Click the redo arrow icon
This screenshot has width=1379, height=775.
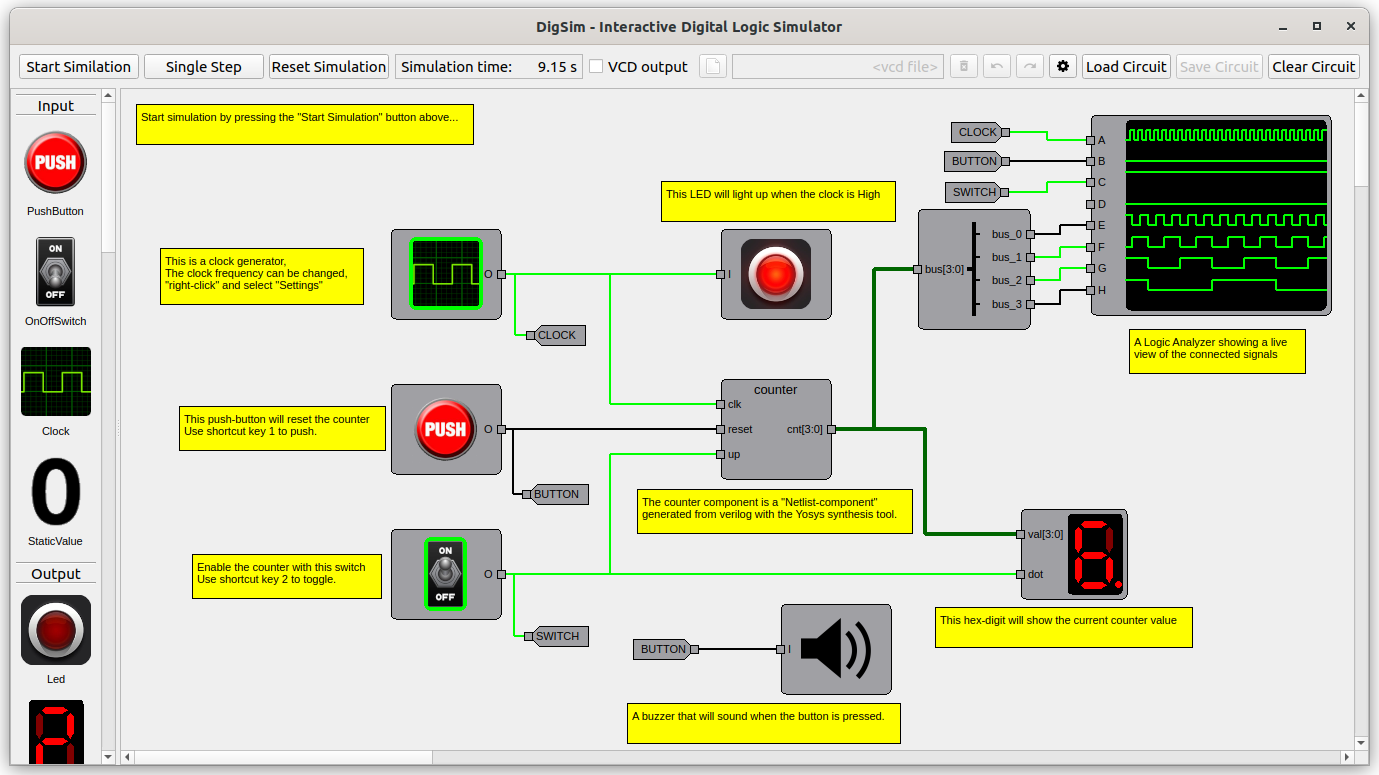pyautogui.click(x=1029, y=66)
